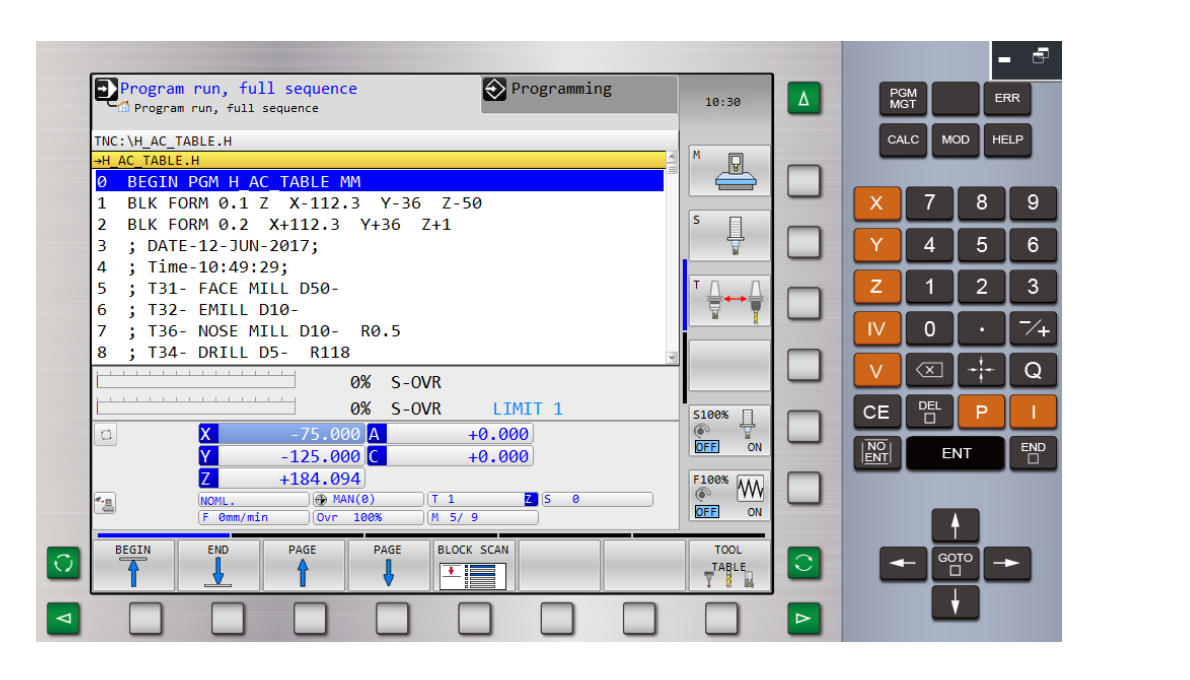Click the orange IV axis key
The width and height of the screenshot is (1190, 680).
pos(877,329)
